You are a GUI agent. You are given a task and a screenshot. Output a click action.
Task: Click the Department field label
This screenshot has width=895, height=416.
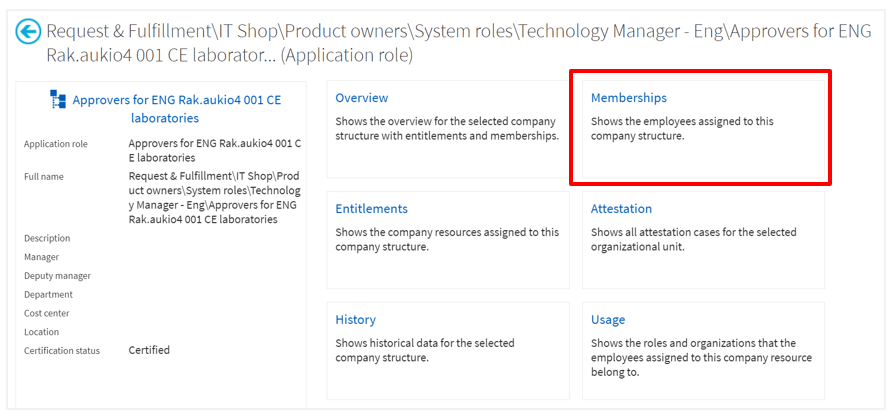[x=49, y=295]
